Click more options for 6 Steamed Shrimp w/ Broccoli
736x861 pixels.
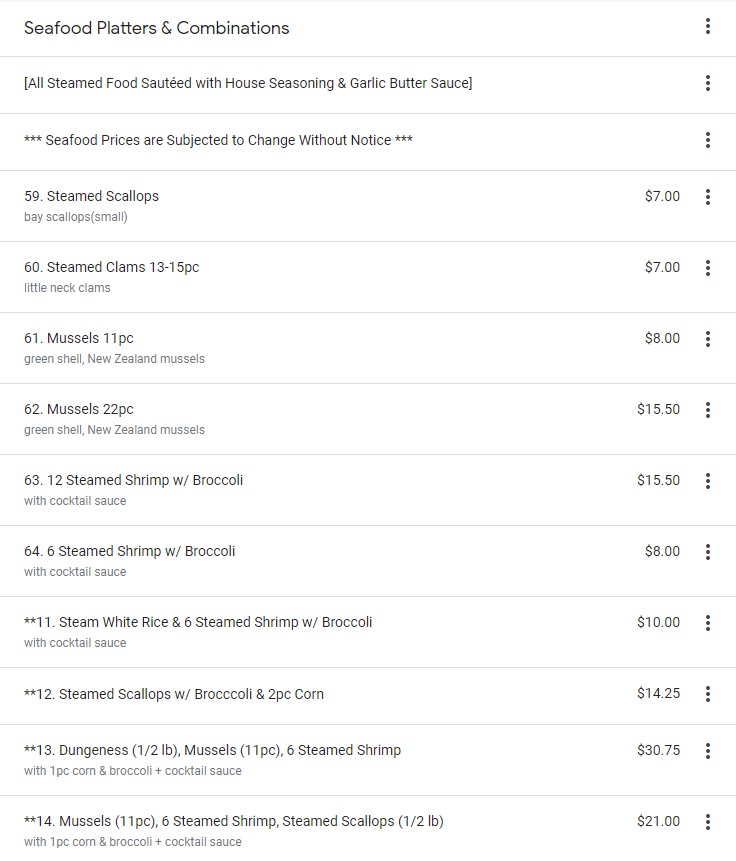(708, 552)
